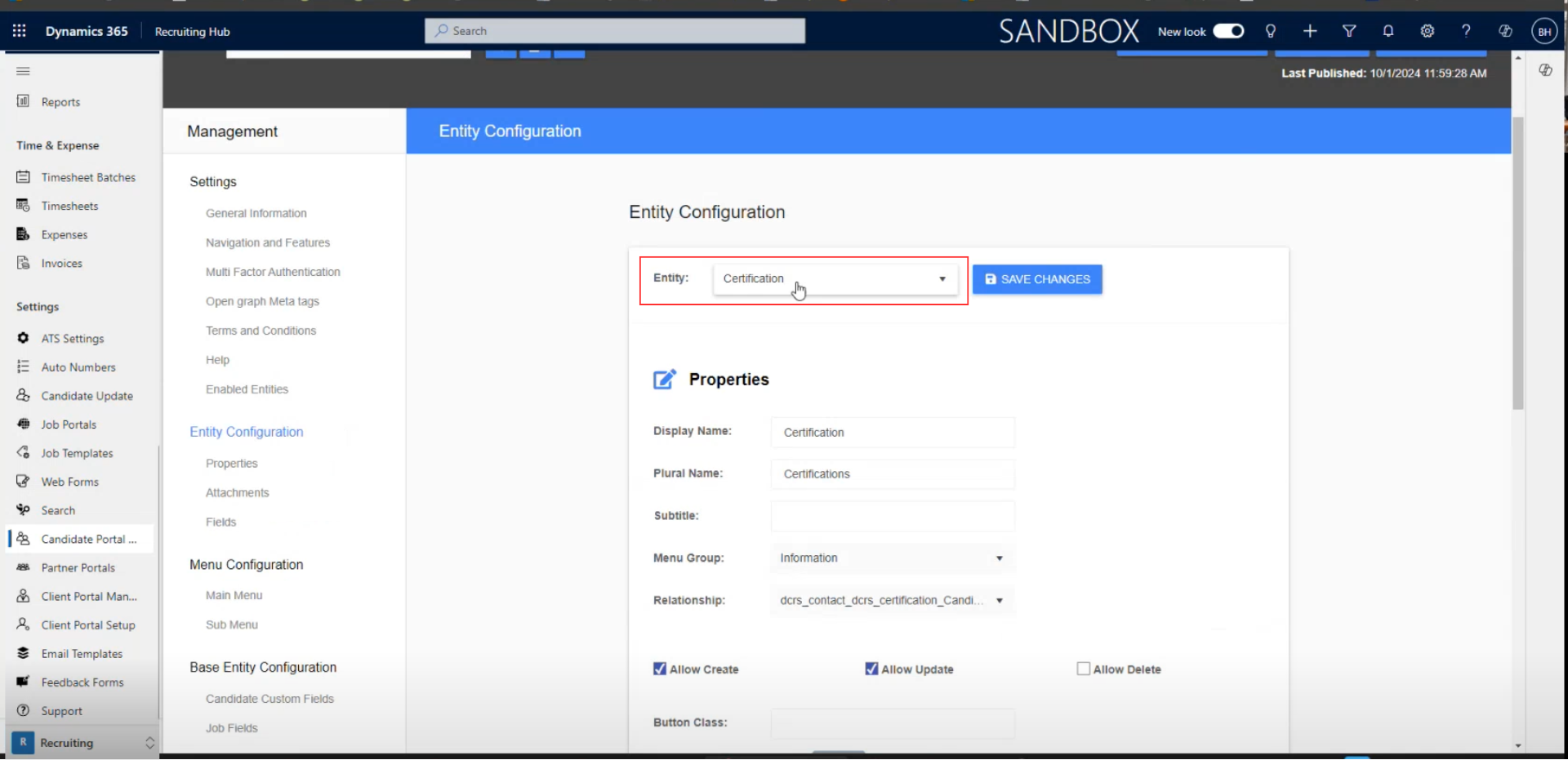Click the SAVE CHANGES button
This screenshot has height=760, width=1568.
(x=1037, y=279)
